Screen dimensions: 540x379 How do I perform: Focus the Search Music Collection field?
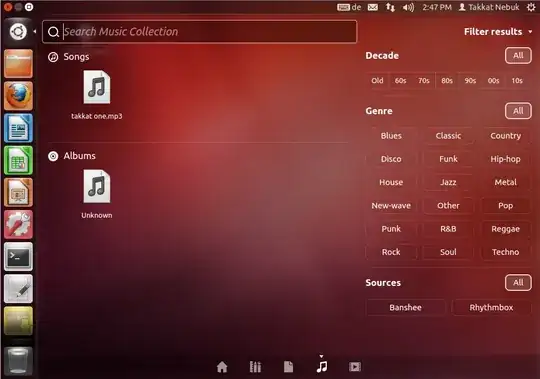point(199,32)
